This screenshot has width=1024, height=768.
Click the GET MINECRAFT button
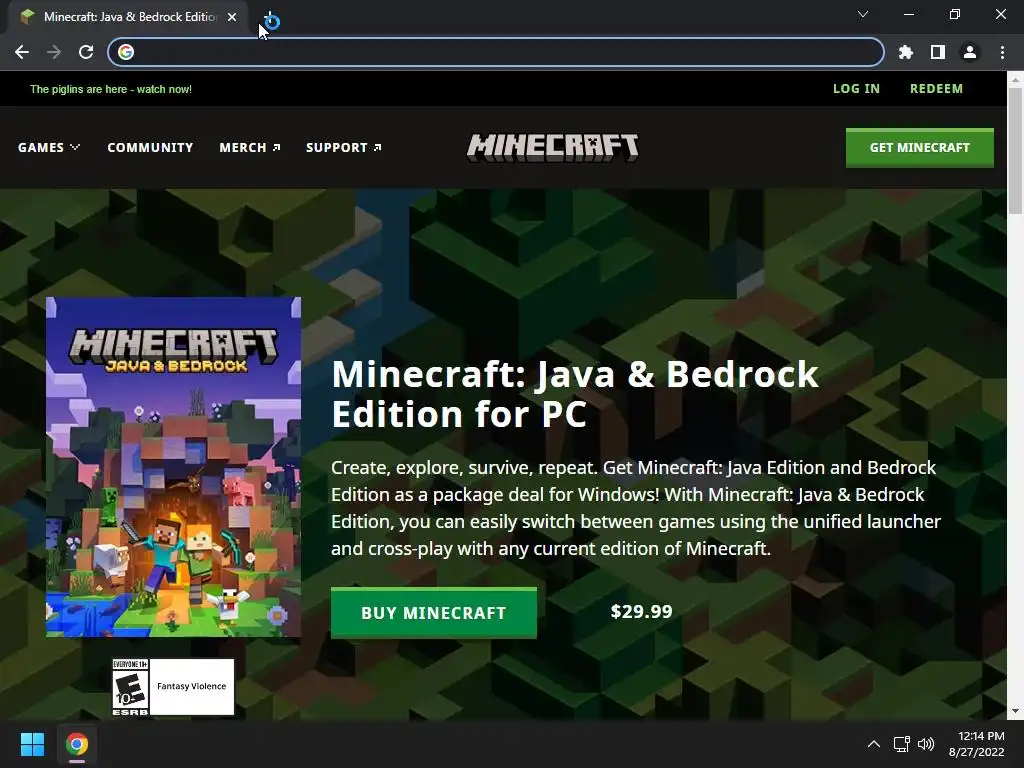[920, 148]
